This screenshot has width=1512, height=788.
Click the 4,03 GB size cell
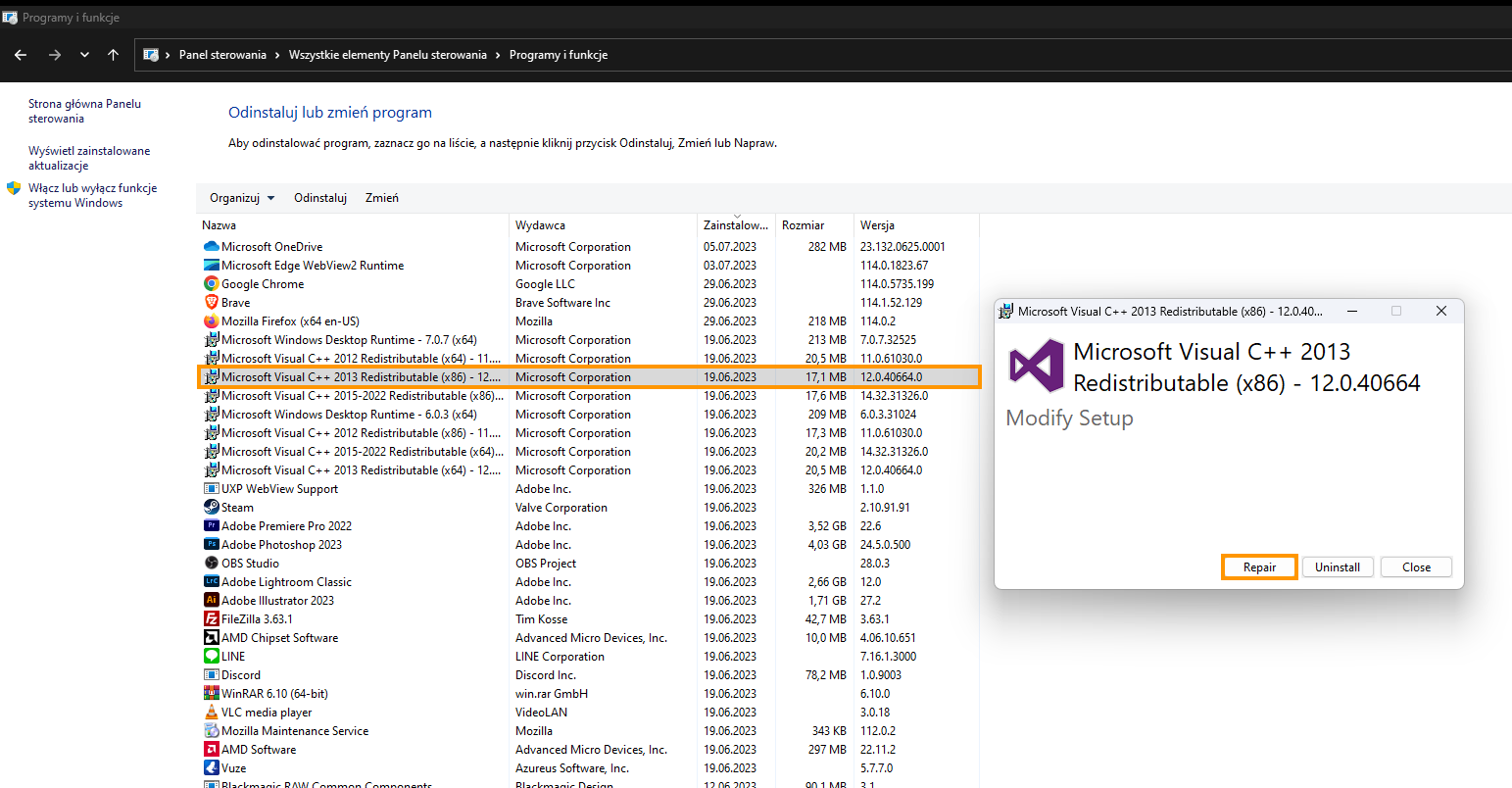coord(827,545)
